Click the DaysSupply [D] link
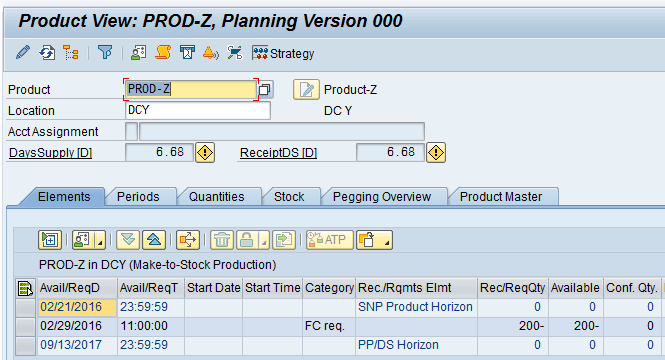This screenshot has width=665, height=360. (x=50, y=153)
